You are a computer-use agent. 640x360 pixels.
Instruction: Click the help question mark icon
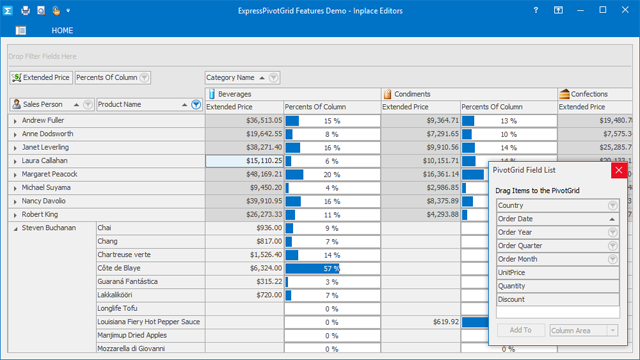(536, 10)
